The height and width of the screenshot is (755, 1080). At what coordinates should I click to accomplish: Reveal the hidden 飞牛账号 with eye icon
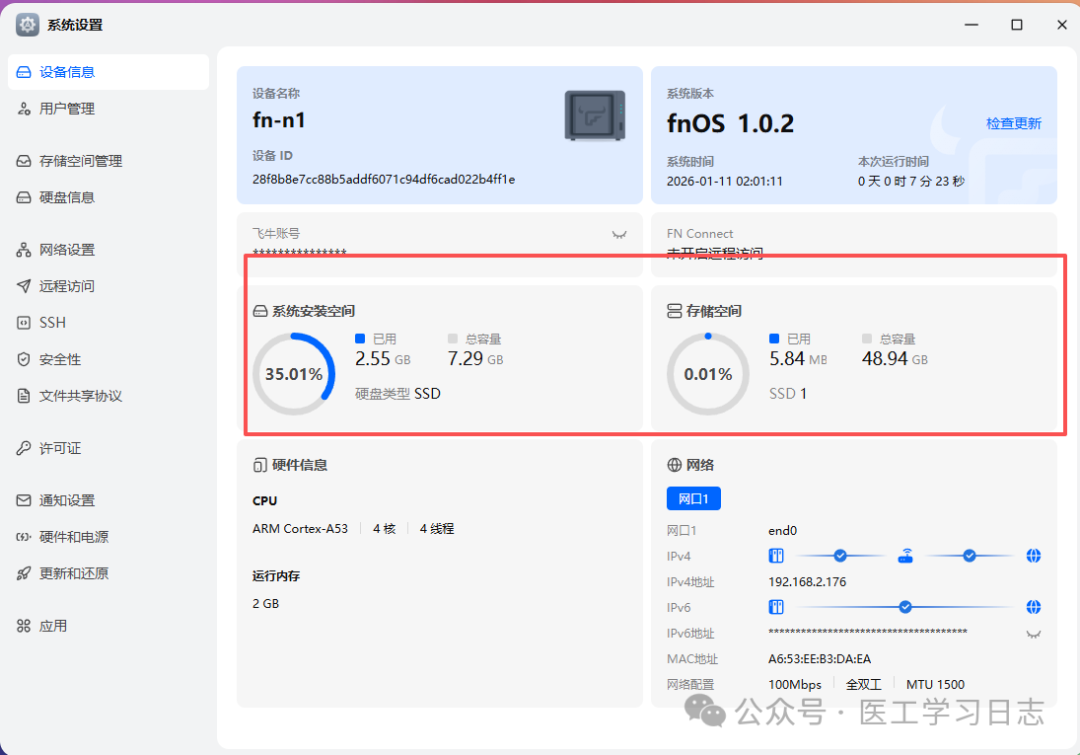(x=619, y=234)
